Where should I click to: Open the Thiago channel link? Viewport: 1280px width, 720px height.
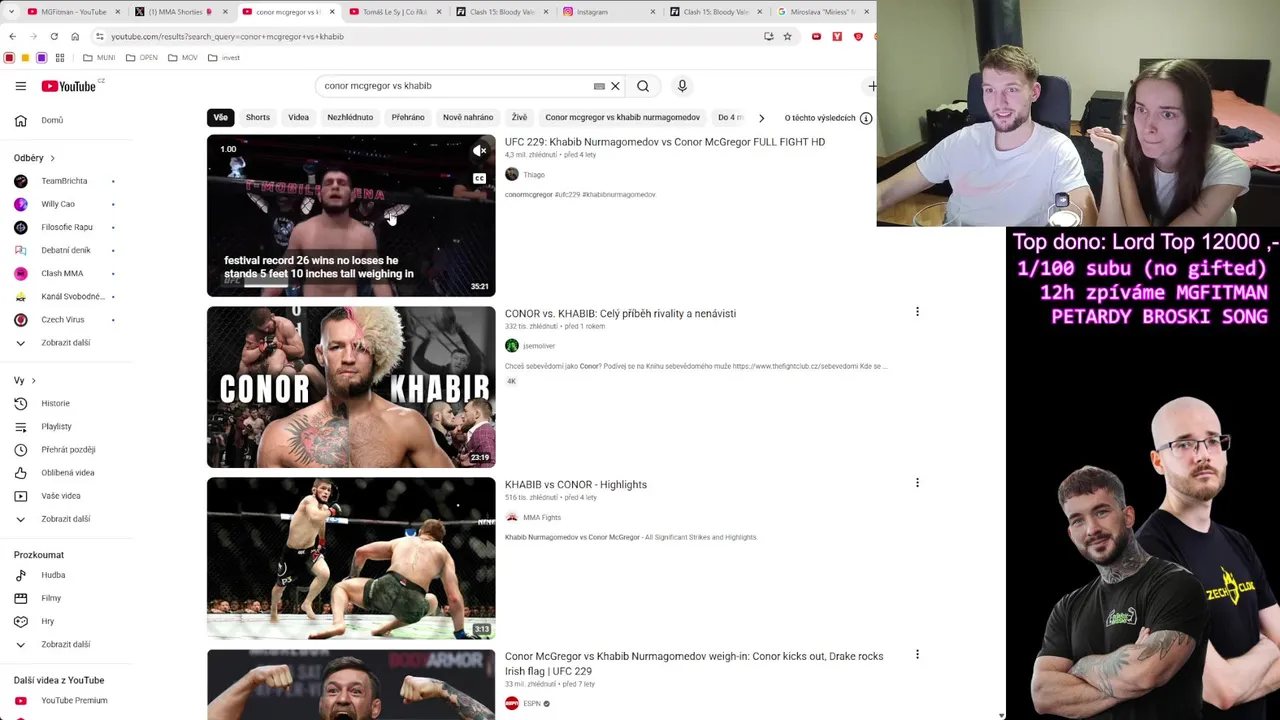[533, 175]
